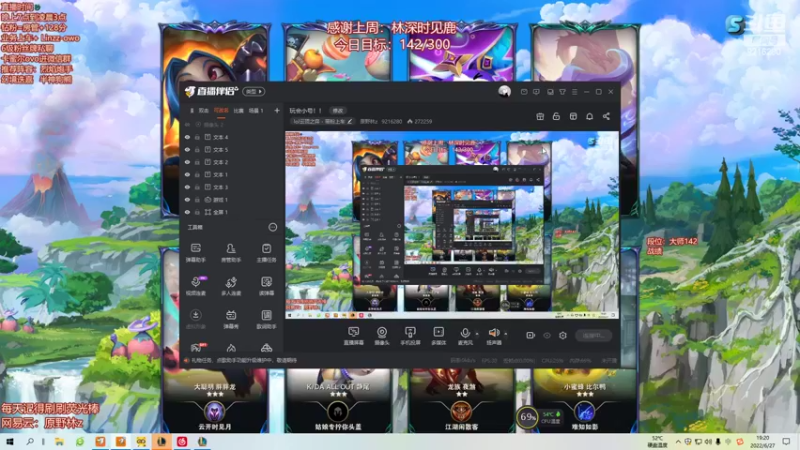Open the 弹幕秀 tool
Screen dimensions: 800x450
click(x=231, y=319)
